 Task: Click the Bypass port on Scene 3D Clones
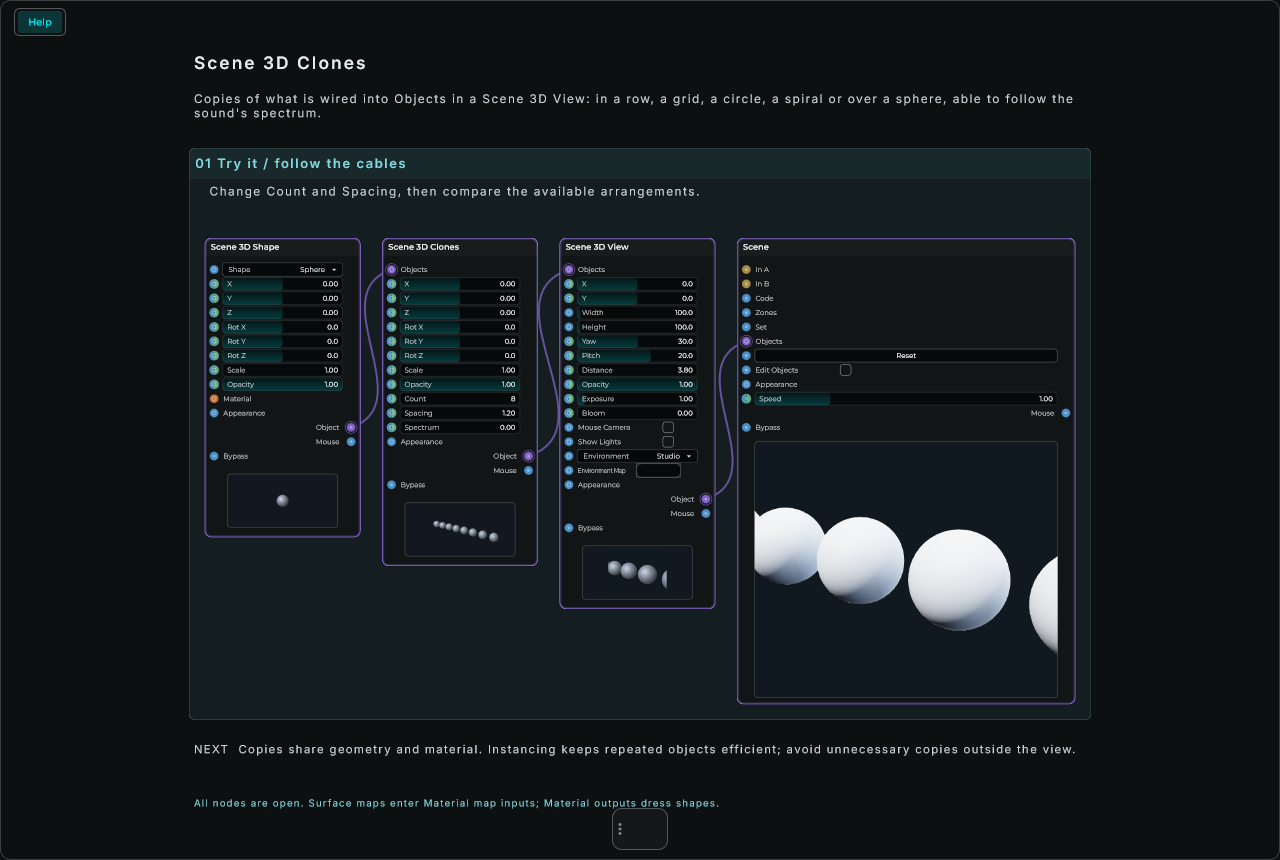tap(391, 485)
